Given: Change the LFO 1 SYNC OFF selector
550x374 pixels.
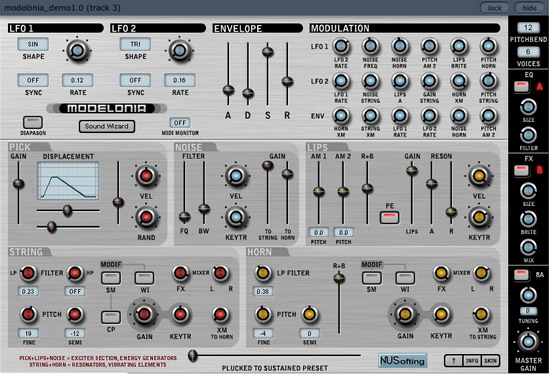Looking at the screenshot, I should click(x=33, y=80).
